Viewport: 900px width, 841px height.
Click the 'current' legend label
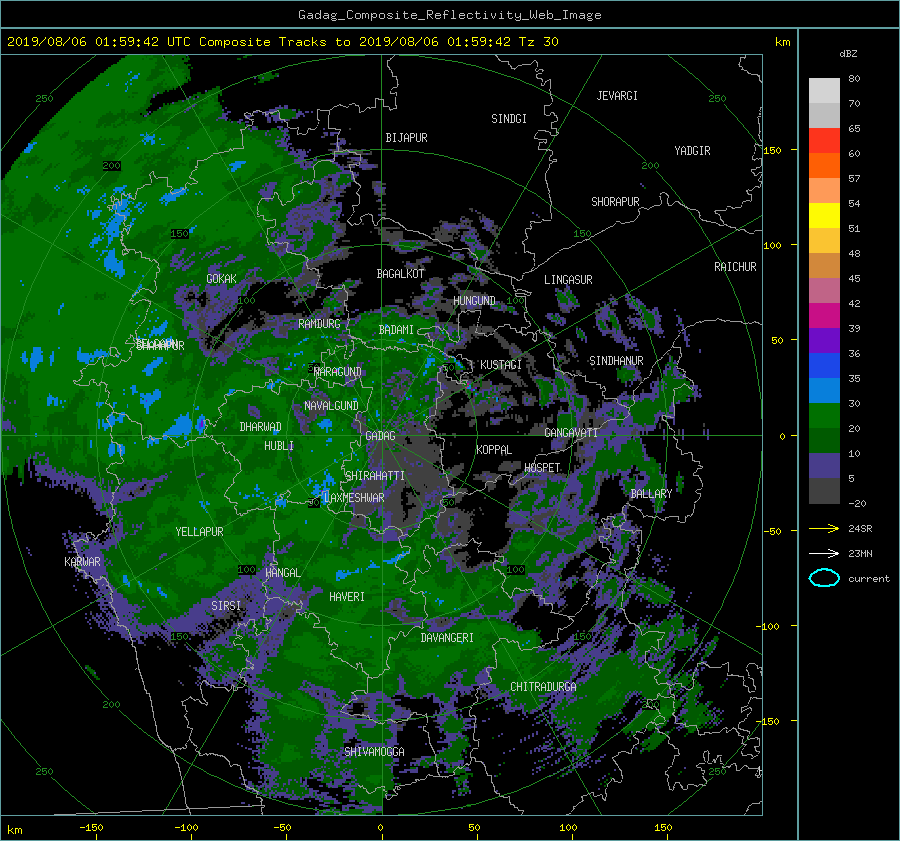pos(868,579)
